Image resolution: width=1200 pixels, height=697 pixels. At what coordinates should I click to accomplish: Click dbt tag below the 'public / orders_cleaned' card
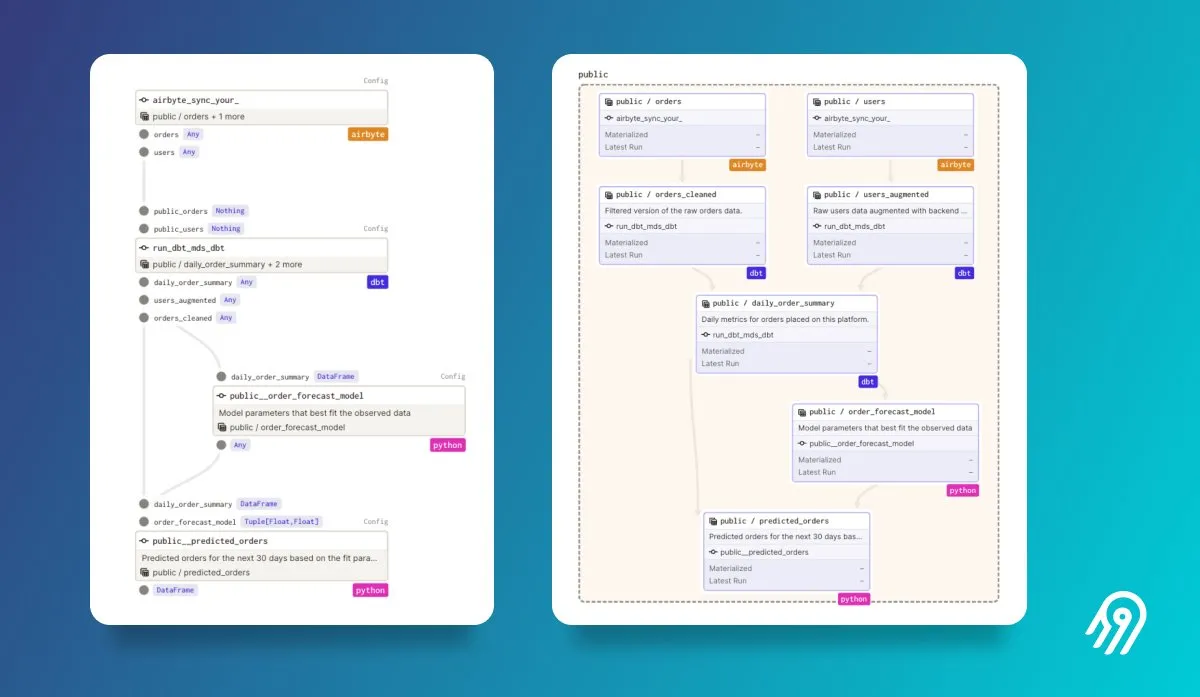(x=756, y=273)
